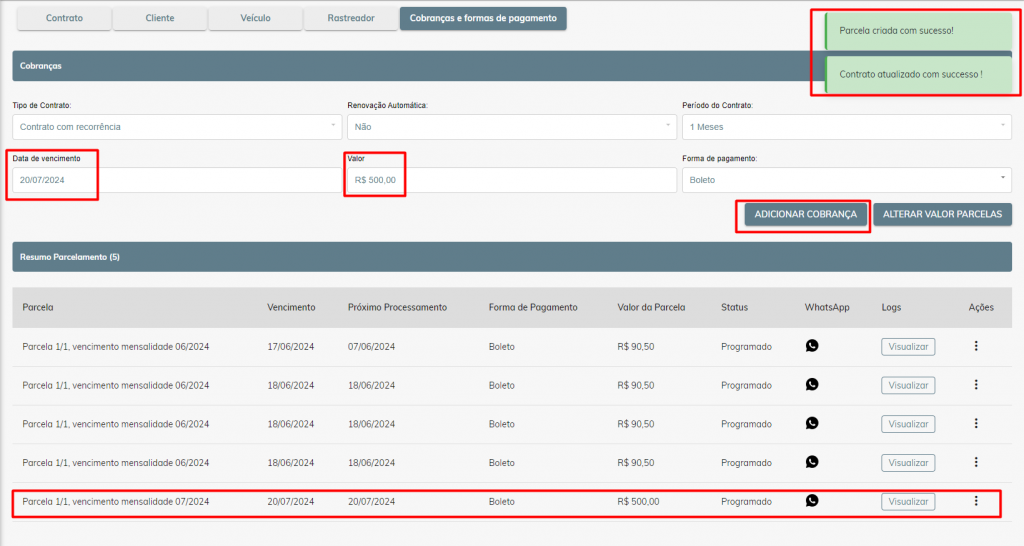1024x546 pixels.
Task: Click Visualizar in the second installment row
Action: click(x=908, y=385)
